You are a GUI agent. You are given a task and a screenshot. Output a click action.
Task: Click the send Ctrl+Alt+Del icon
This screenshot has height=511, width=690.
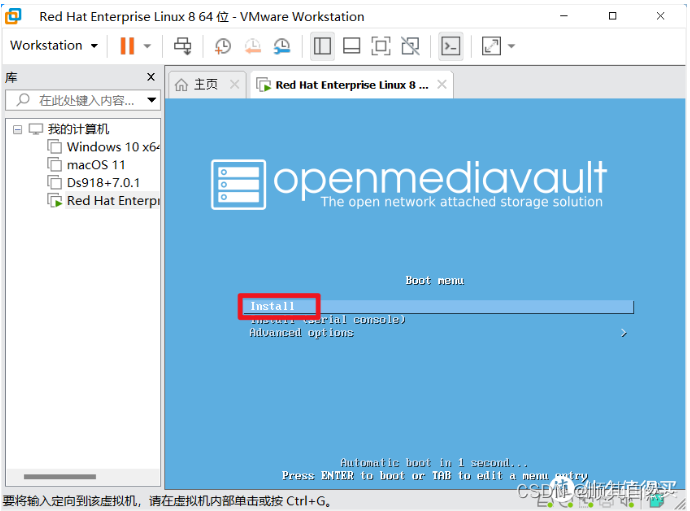pyautogui.click(x=183, y=46)
